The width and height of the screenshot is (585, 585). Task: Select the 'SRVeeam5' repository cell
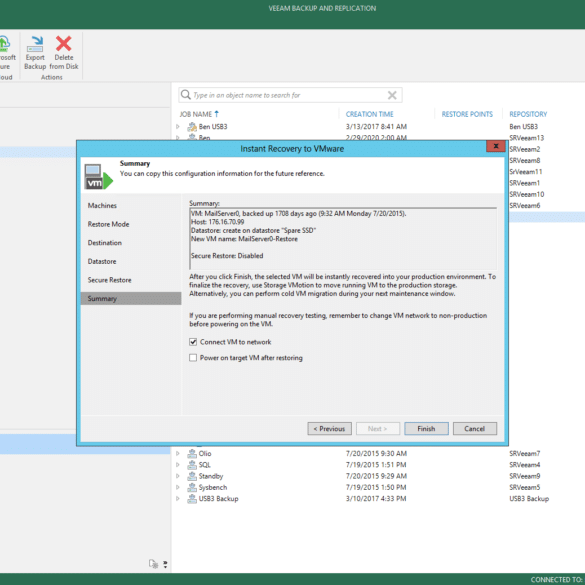click(525, 488)
